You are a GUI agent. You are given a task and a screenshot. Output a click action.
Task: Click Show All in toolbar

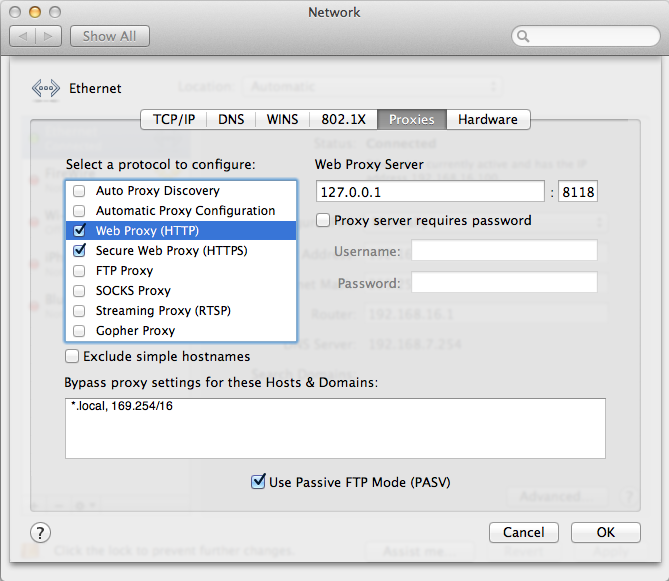(x=109, y=36)
